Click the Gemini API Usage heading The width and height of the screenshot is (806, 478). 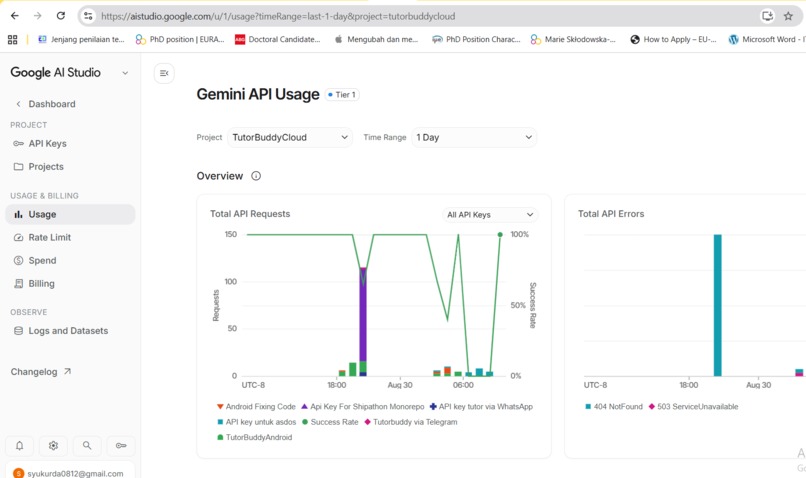258,95
